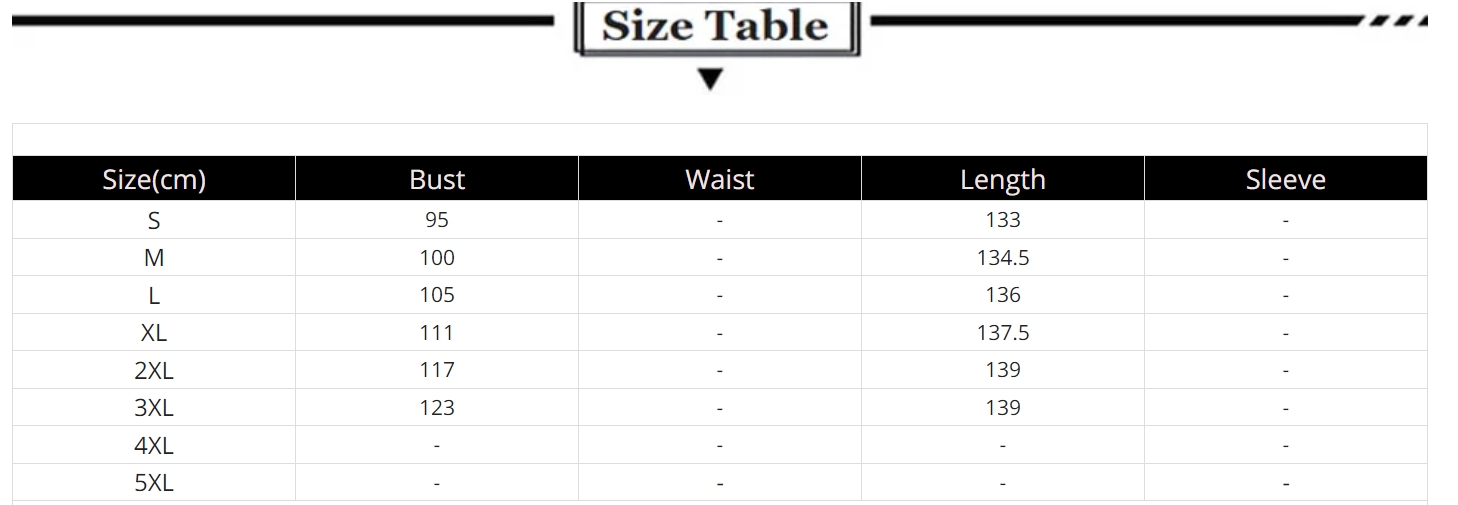Screen dimensions: 1458x505
Task: Click the length value 136
Action: (x=1003, y=295)
